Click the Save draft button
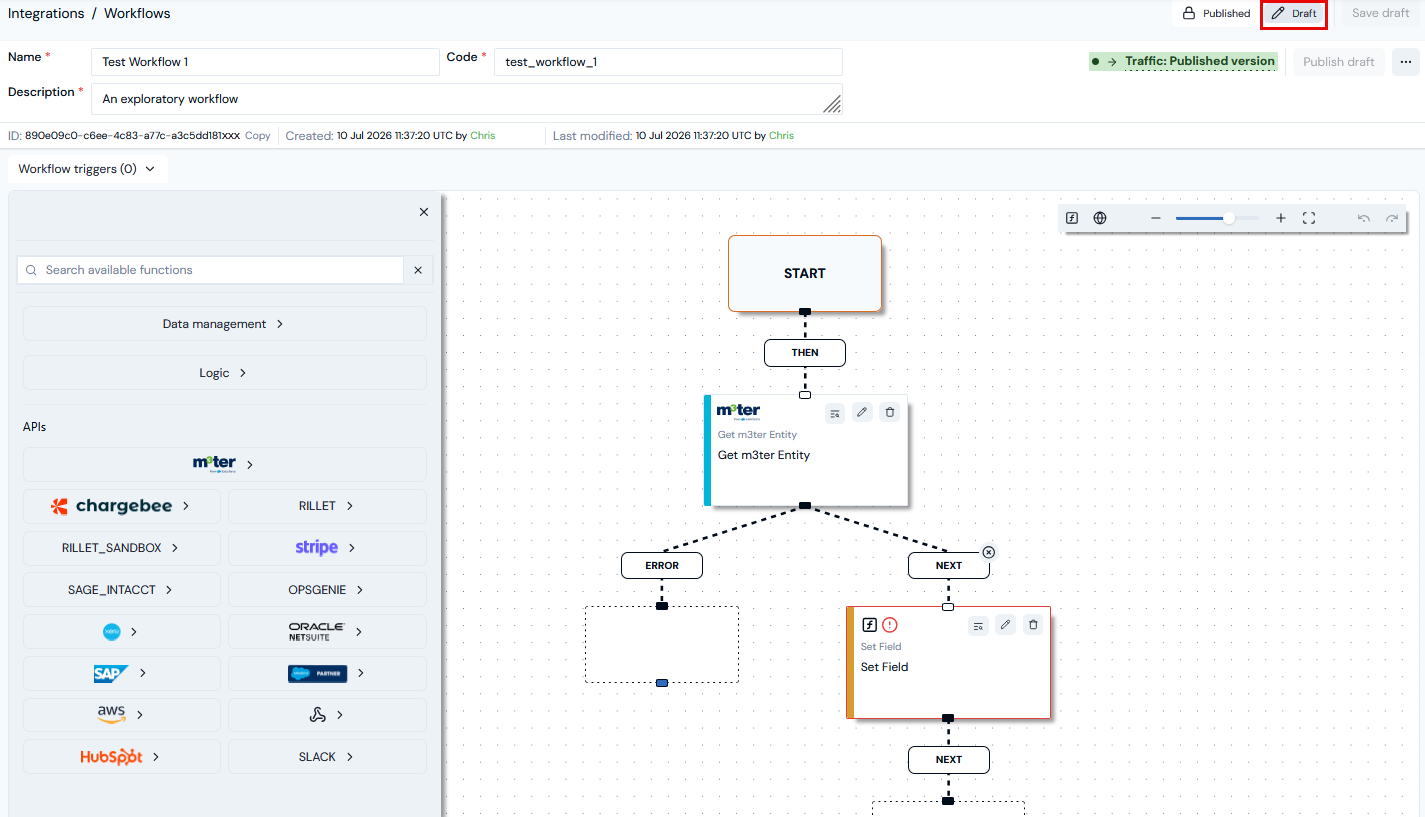This screenshot has width=1425, height=817. tap(1380, 14)
